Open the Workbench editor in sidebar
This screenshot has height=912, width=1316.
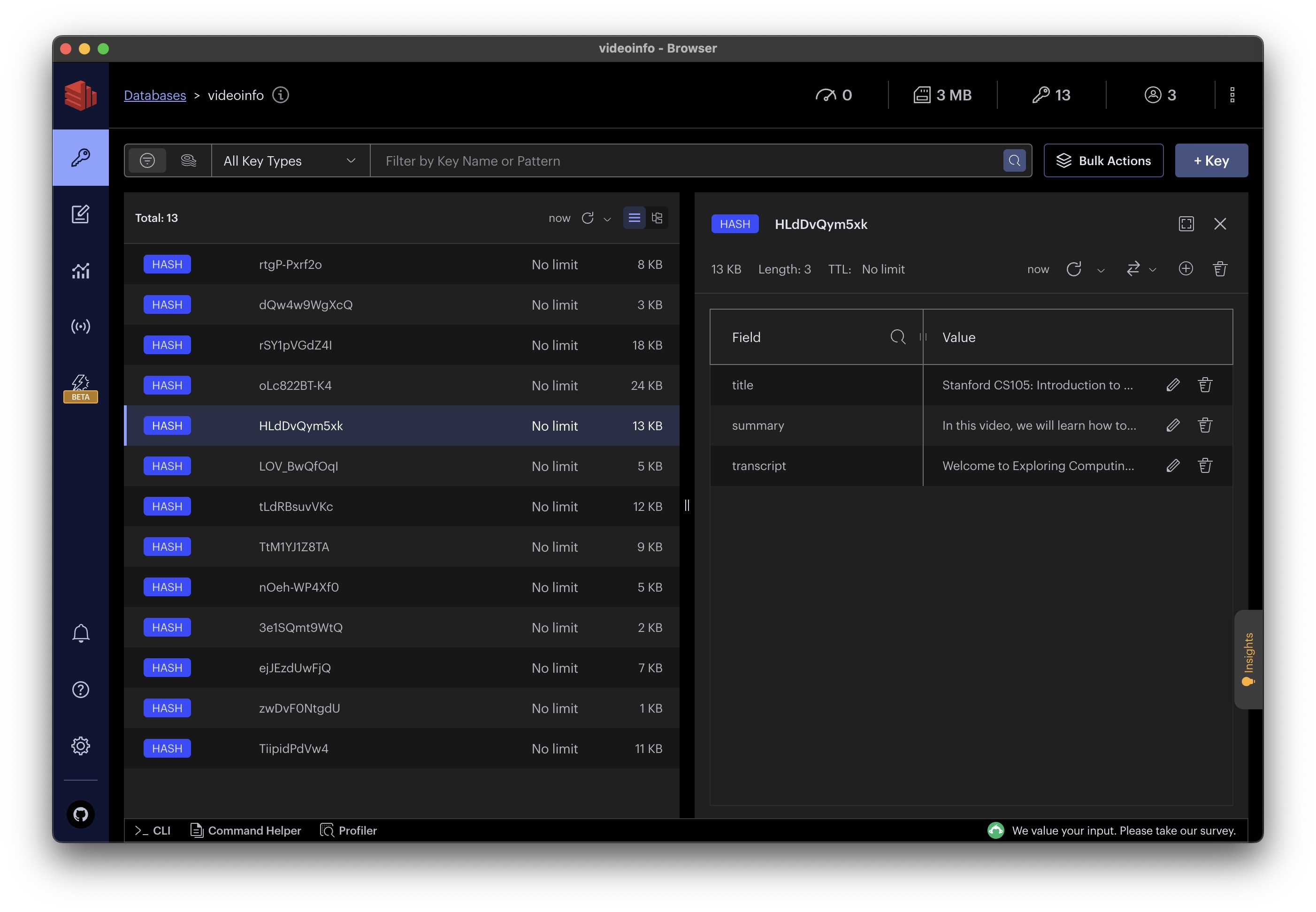click(80, 214)
